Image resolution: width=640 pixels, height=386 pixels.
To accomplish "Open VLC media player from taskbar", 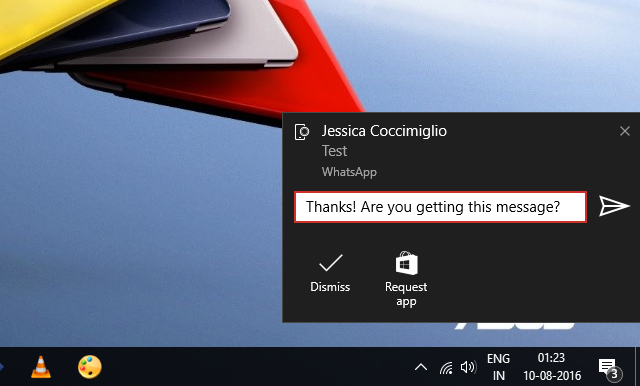I will tap(41, 366).
